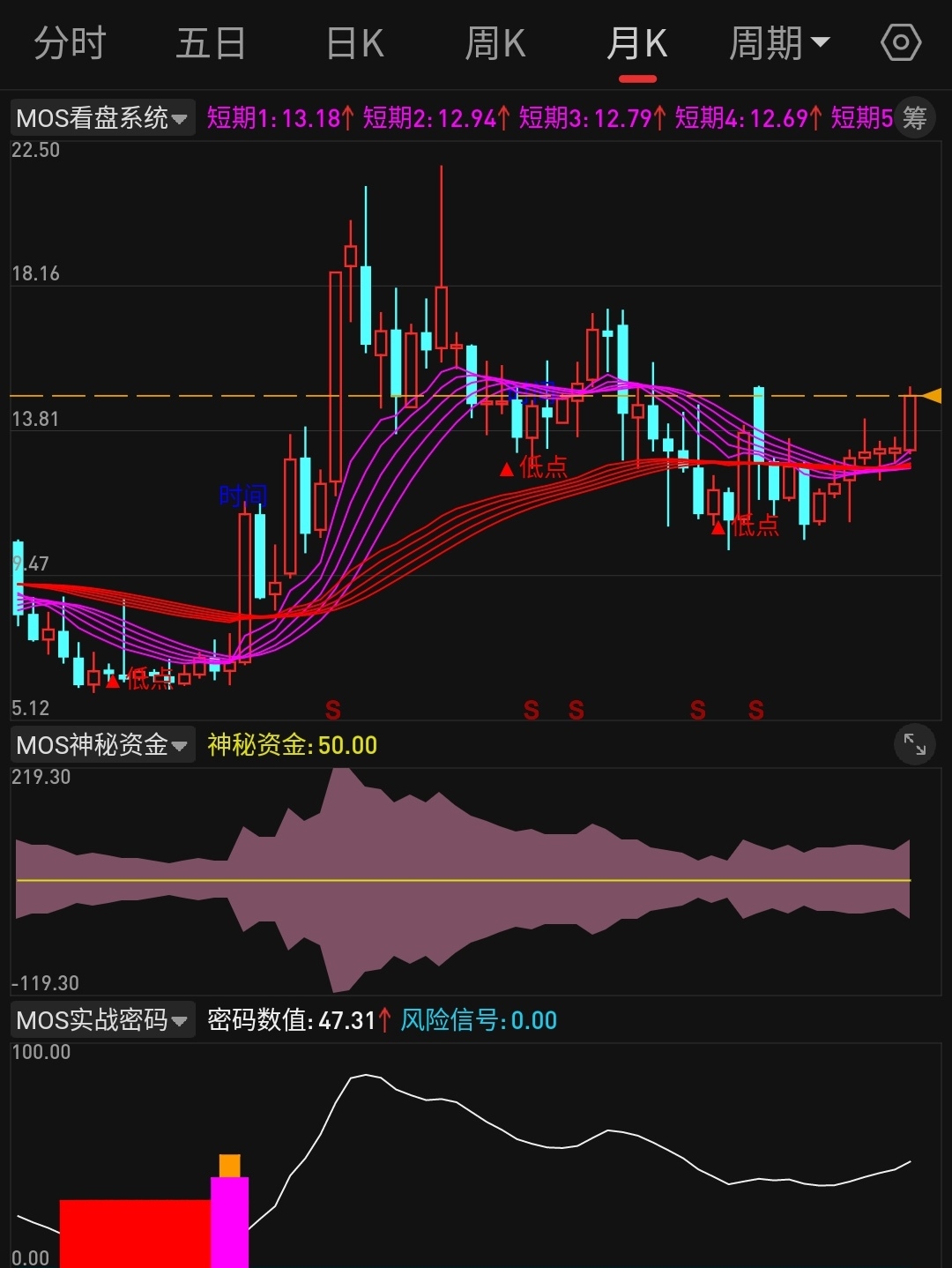952x1268 pixels.
Task: Open the hexagon chart settings icon
Action: [x=901, y=42]
